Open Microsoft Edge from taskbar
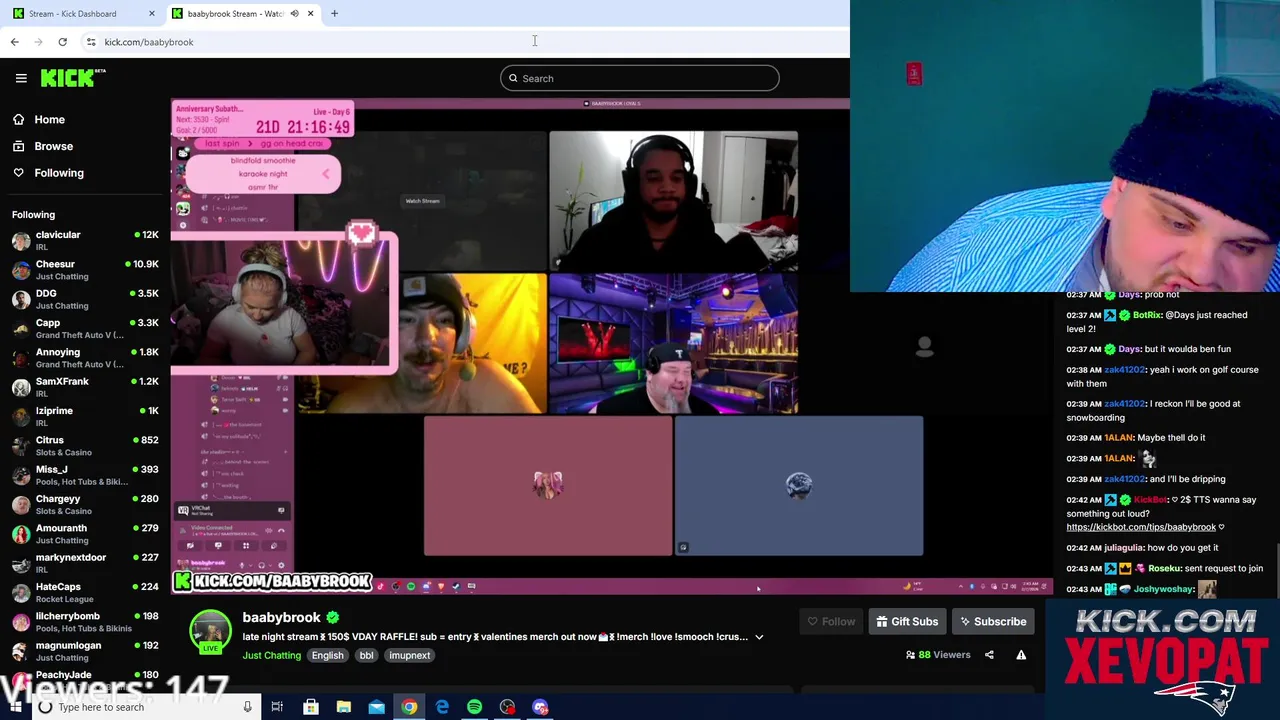 (x=442, y=707)
